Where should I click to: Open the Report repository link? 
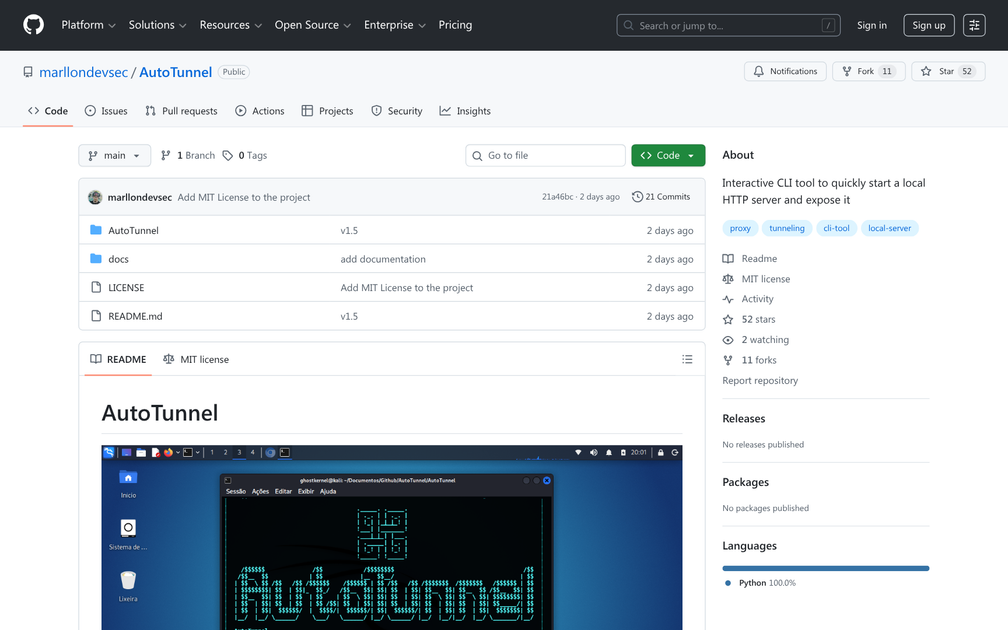click(x=760, y=380)
